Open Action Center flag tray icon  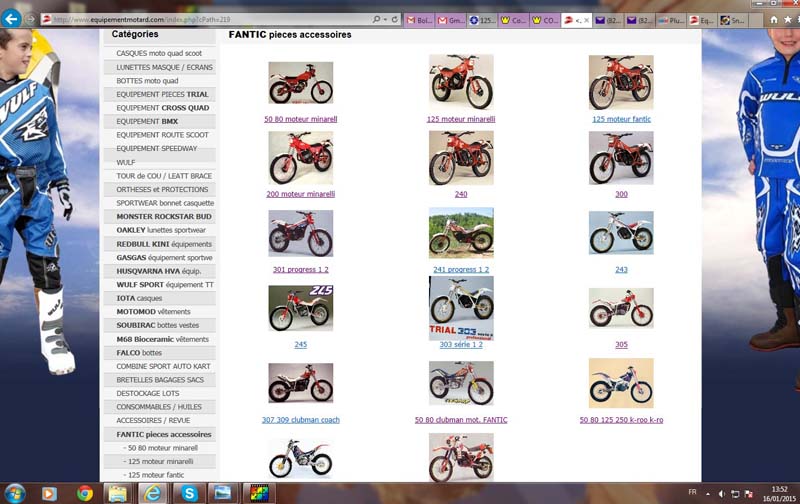tap(749, 494)
